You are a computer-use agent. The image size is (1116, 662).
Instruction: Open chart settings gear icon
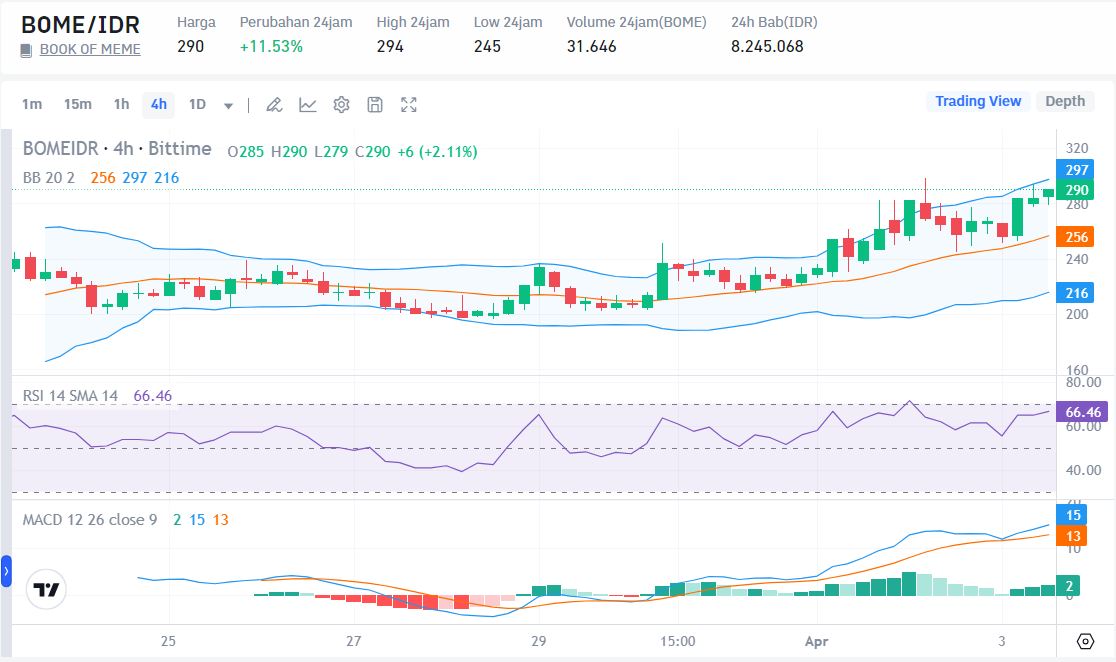click(x=342, y=105)
